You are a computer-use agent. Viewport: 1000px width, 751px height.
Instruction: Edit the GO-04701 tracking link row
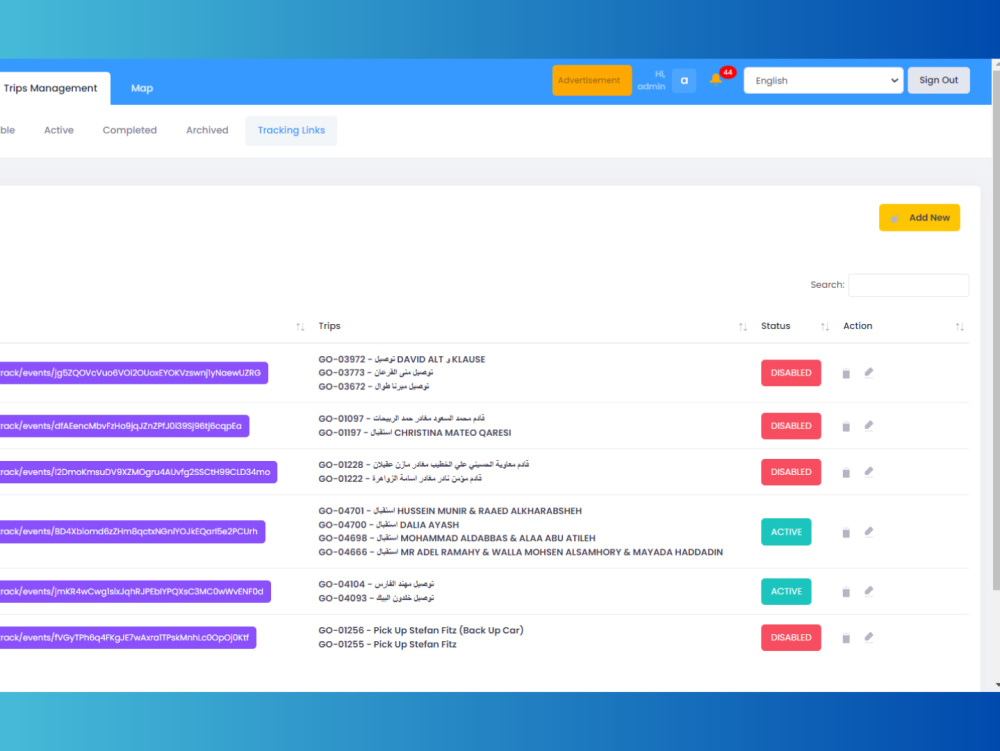click(869, 532)
